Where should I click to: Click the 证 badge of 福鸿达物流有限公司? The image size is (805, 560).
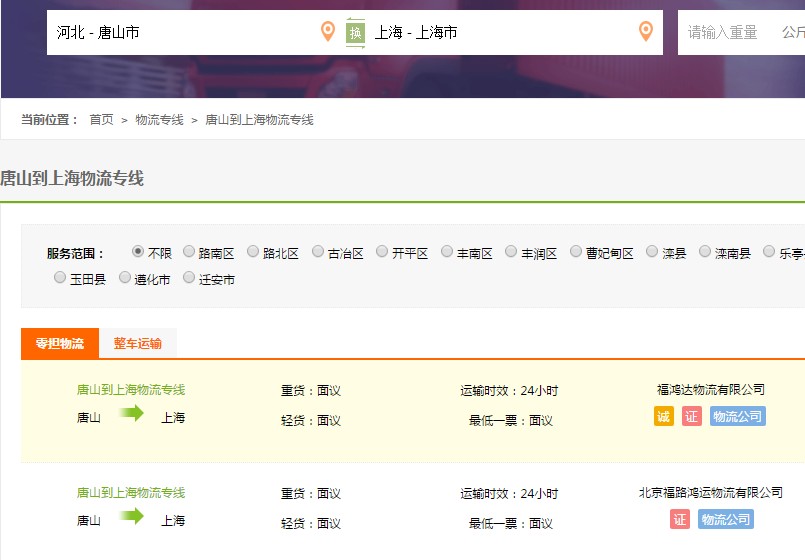tap(692, 416)
